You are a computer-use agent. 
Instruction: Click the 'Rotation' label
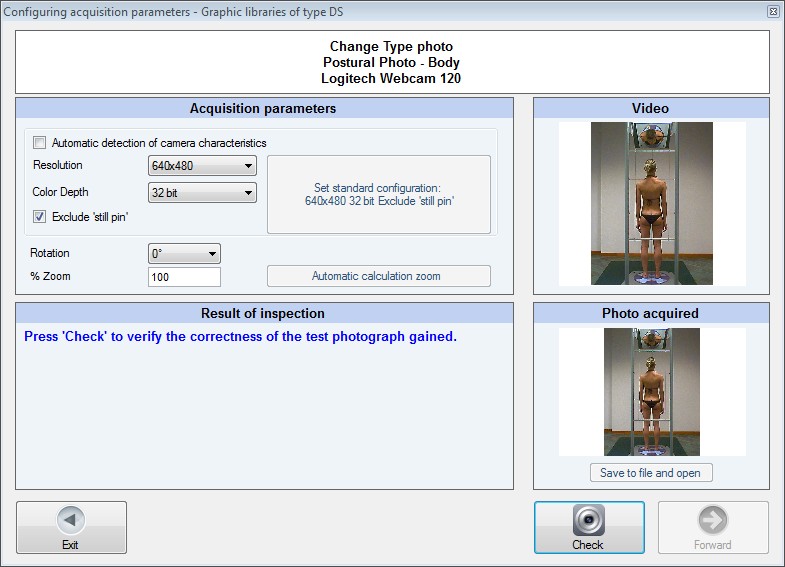pos(50,253)
